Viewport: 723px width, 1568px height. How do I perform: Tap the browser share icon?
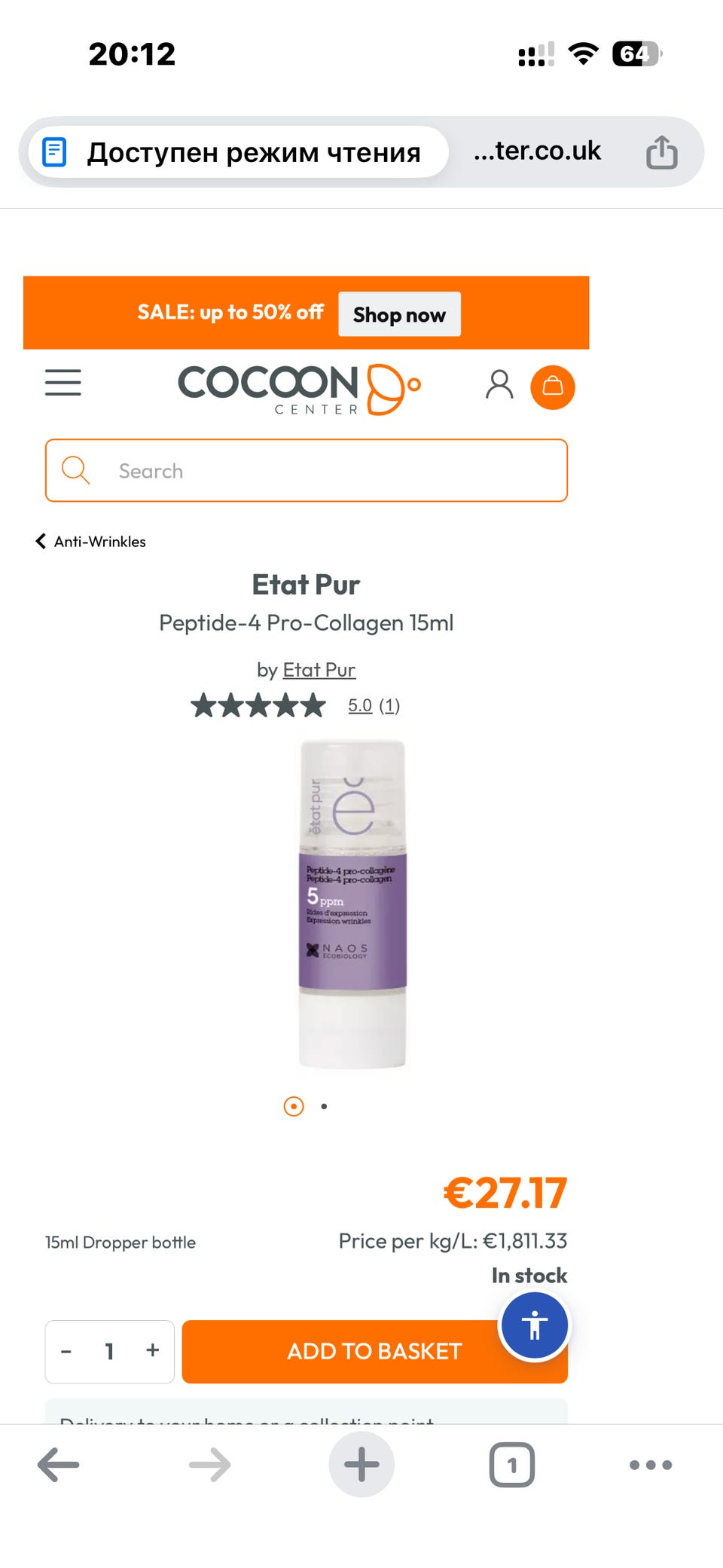661,151
